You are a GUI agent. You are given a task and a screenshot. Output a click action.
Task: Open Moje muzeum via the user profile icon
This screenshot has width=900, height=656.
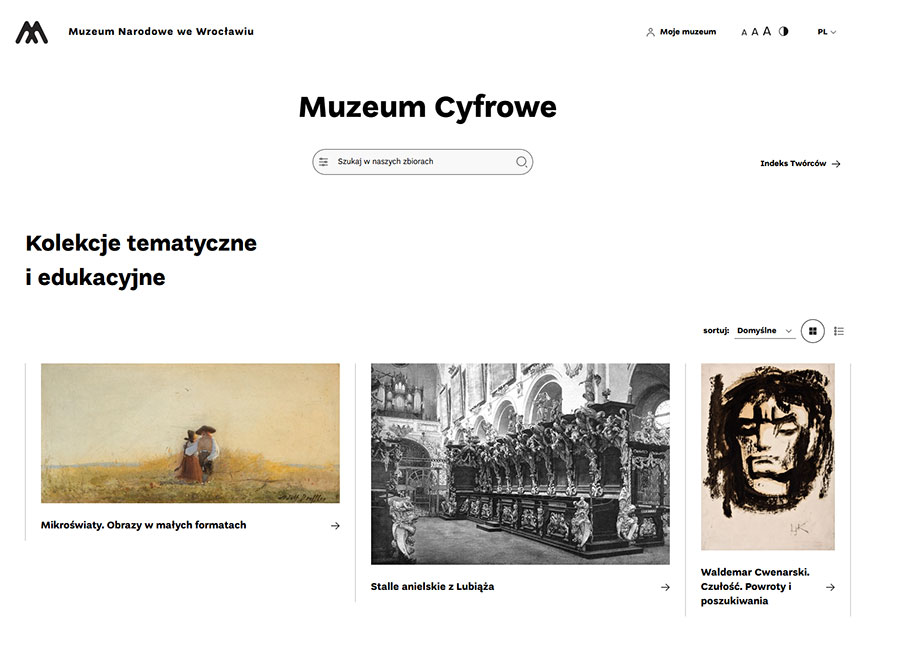(x=651, y=31)
